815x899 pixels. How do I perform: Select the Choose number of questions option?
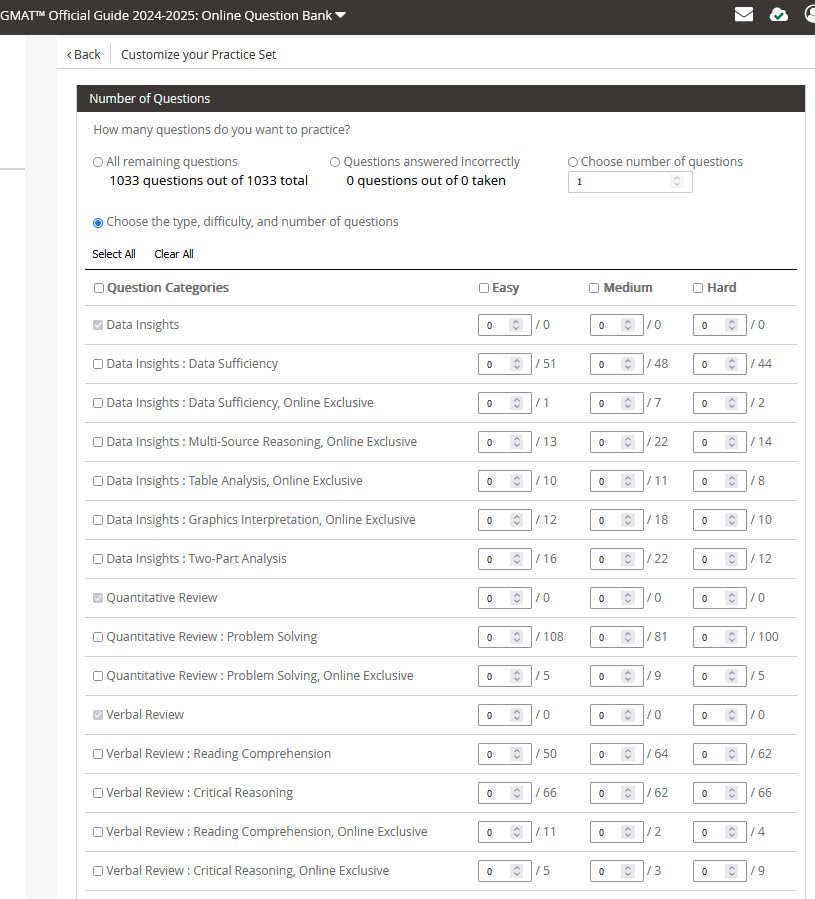pyautogui.click(x=573, y=162)
